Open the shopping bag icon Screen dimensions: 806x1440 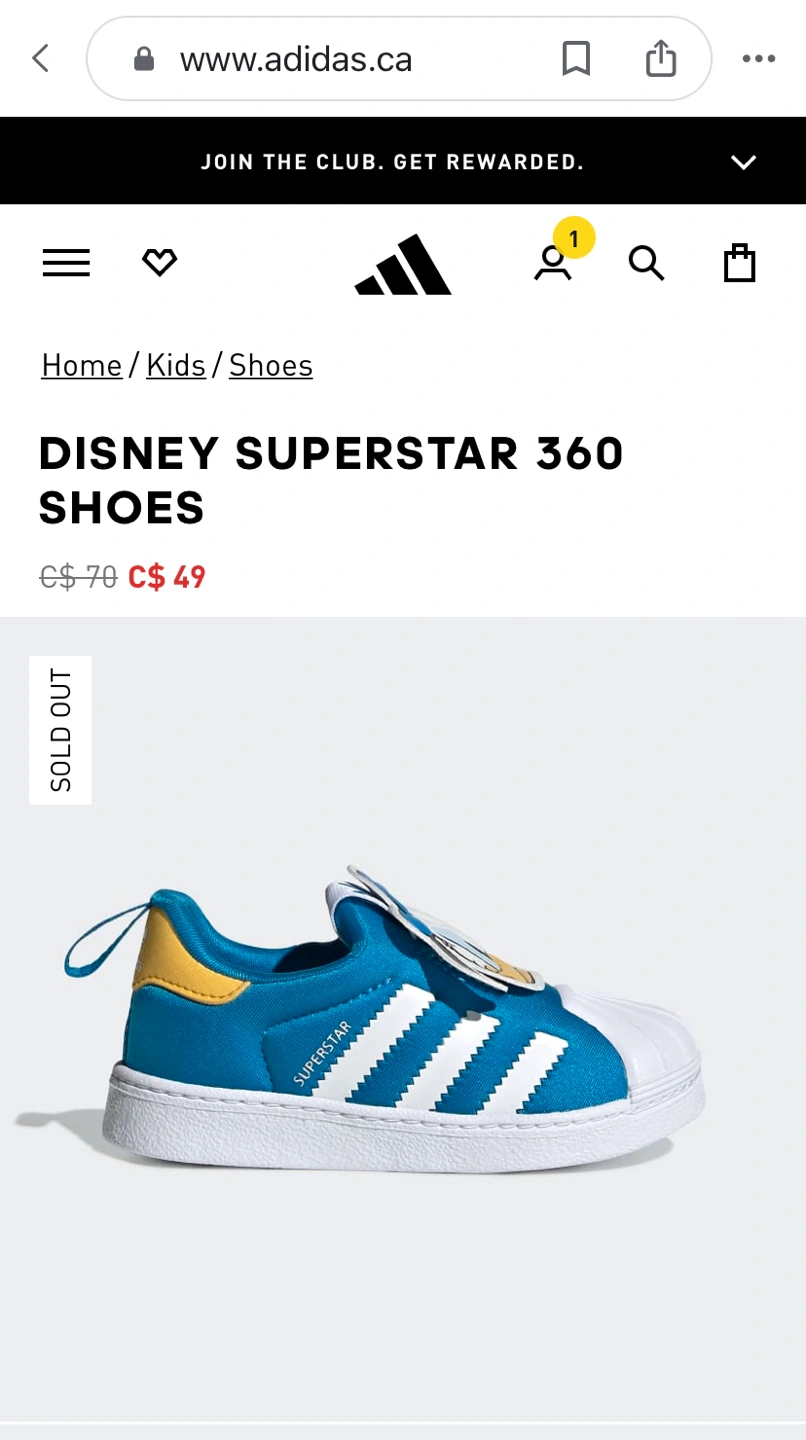click(x=739, y=263)
